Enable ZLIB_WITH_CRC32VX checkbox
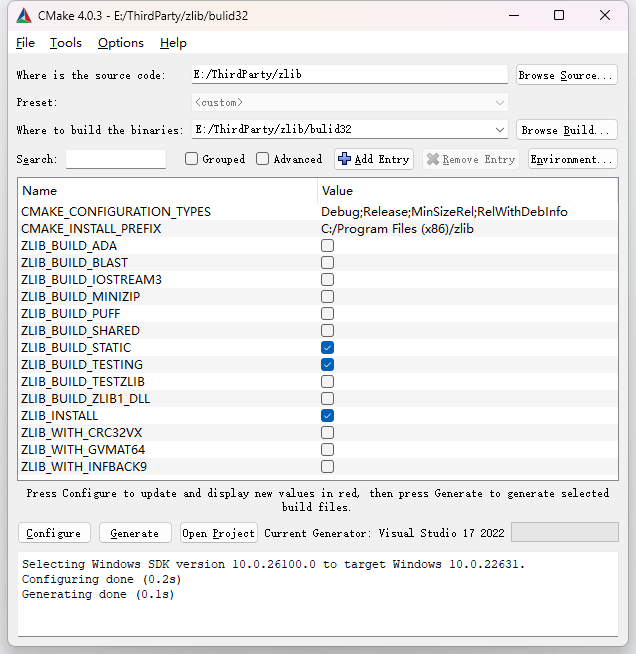Screen dimensions: 636x654 click(x=327, y=433)
